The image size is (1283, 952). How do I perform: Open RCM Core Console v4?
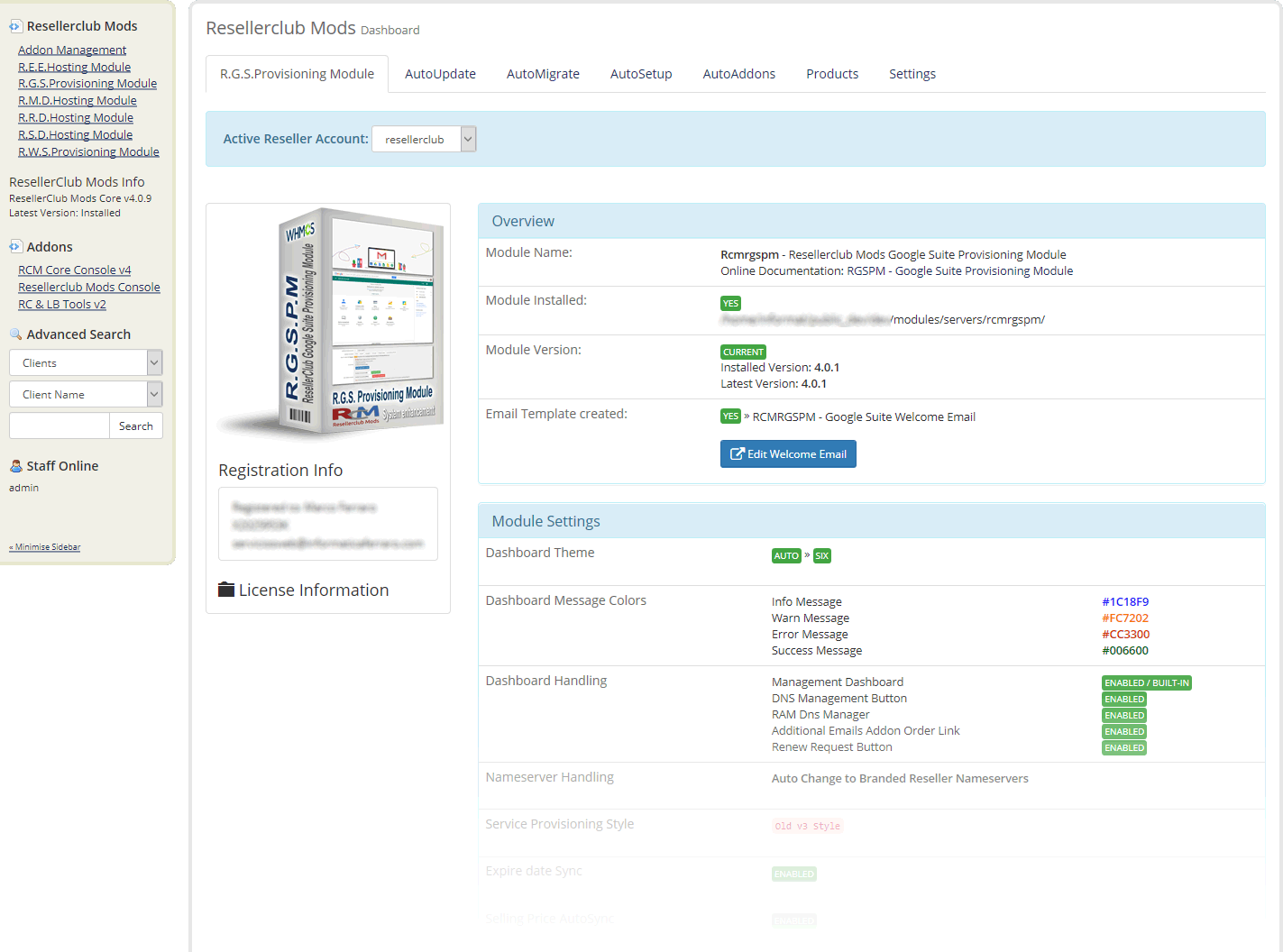[75, 270]
